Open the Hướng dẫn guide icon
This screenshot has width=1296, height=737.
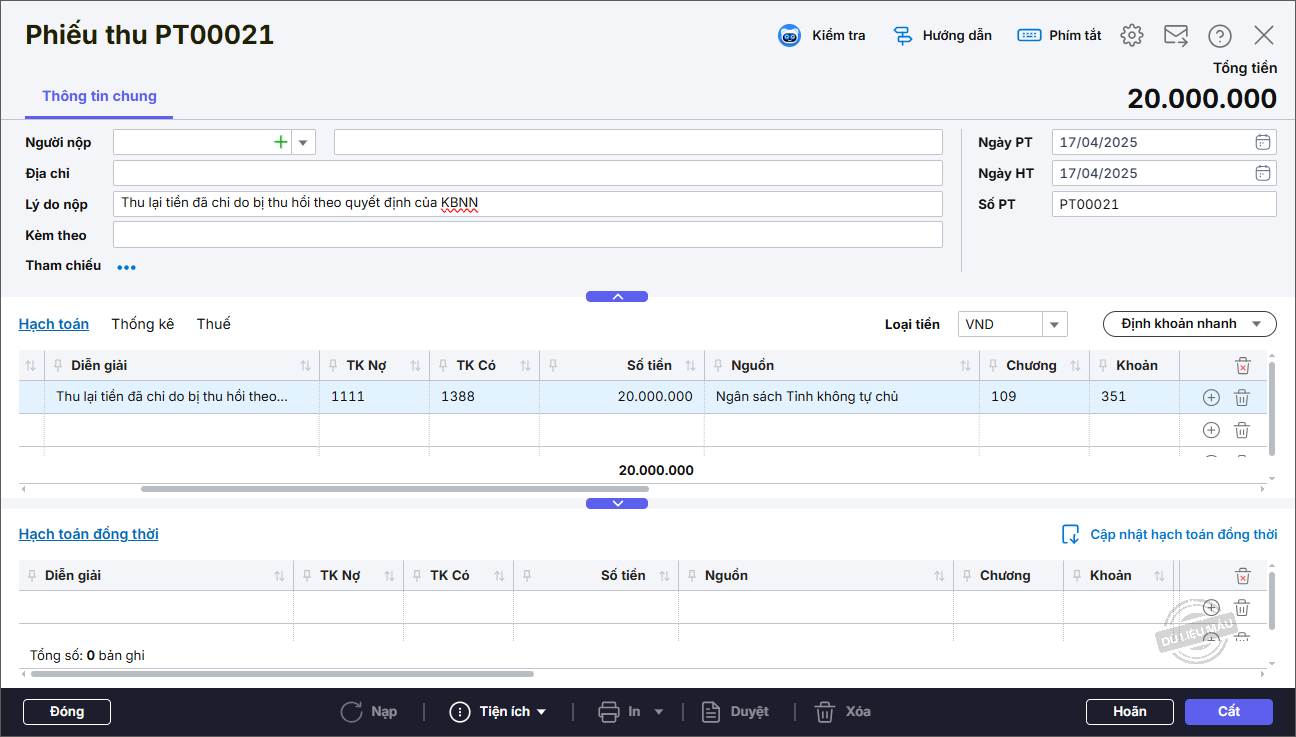903,36
